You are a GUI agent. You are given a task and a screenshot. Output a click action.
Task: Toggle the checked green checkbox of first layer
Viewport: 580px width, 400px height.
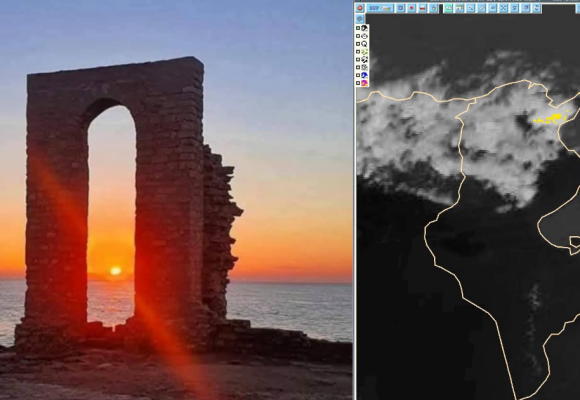pyautogui.click(x=358, y=28)
